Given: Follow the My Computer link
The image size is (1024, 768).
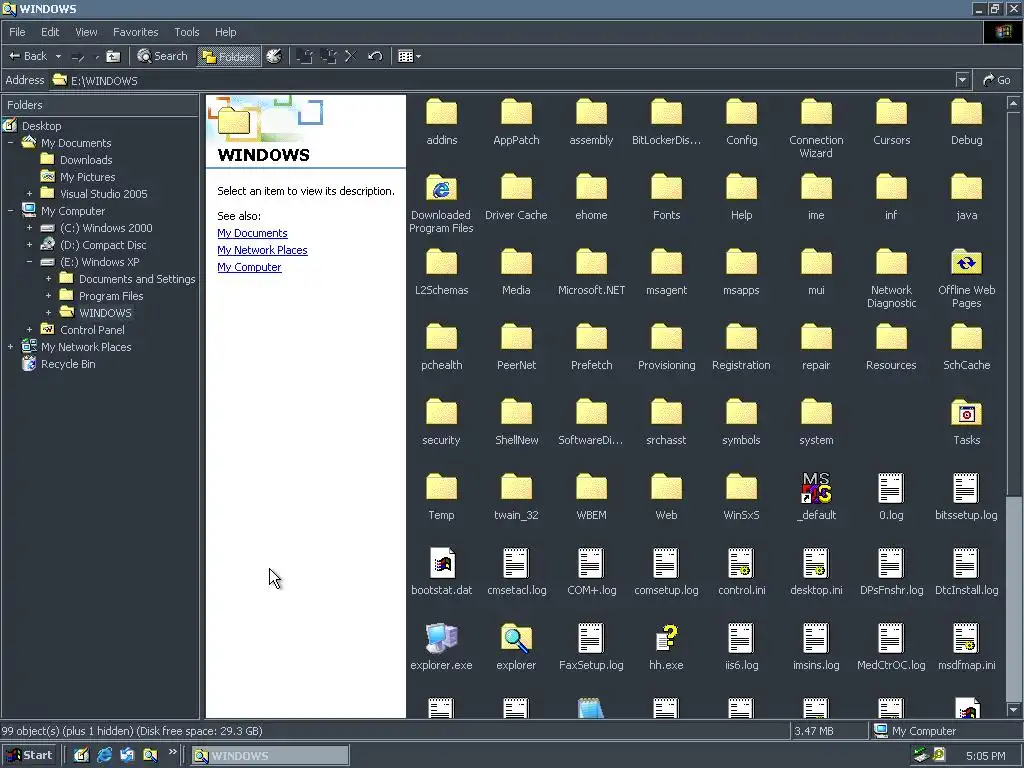Looking at the screenshot, I should tap(249, 267).
